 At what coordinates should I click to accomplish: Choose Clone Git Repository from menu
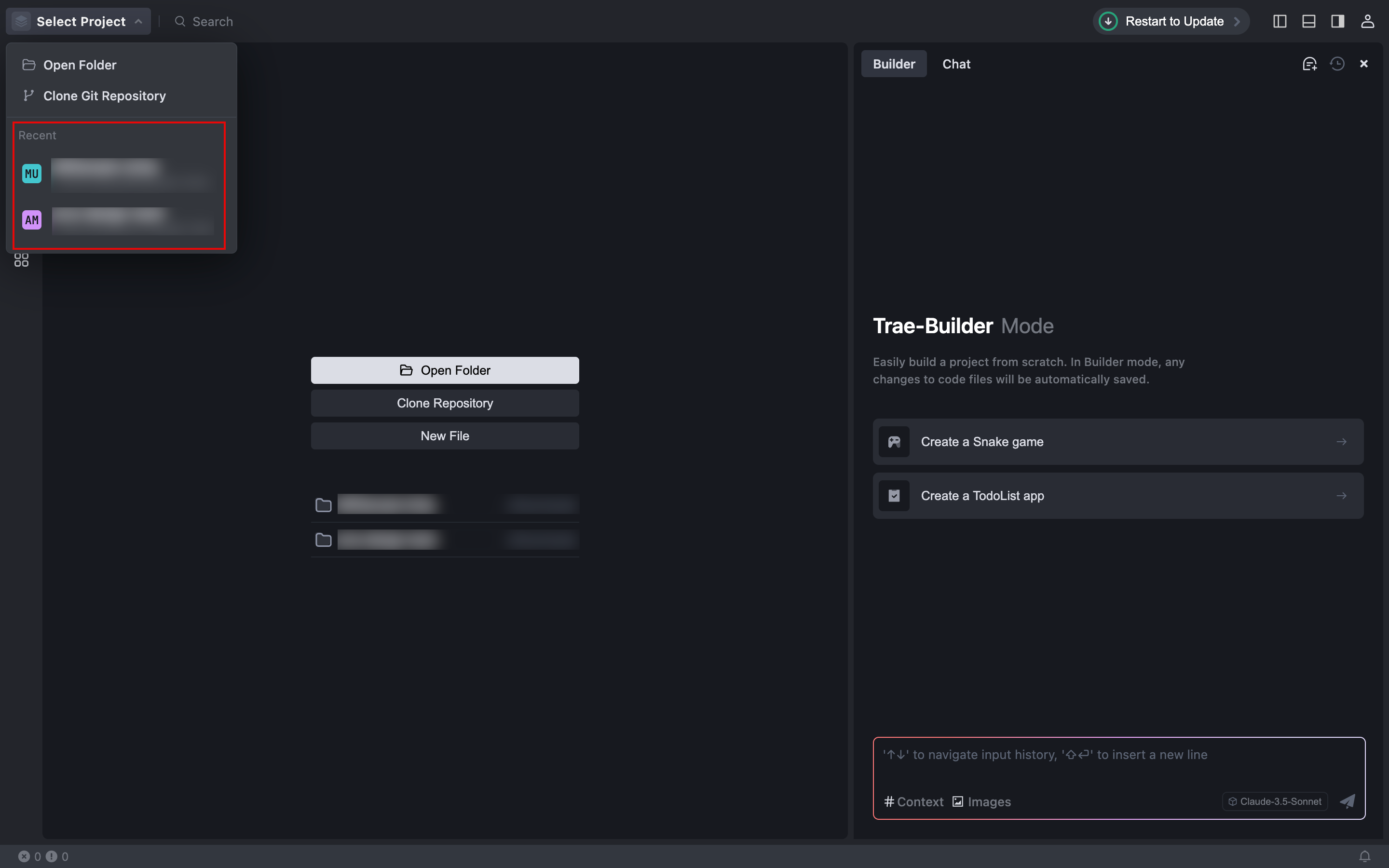(104, 96)
